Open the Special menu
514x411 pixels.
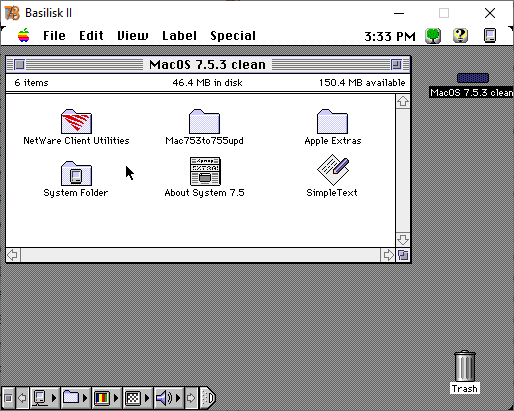pos(233,36)
